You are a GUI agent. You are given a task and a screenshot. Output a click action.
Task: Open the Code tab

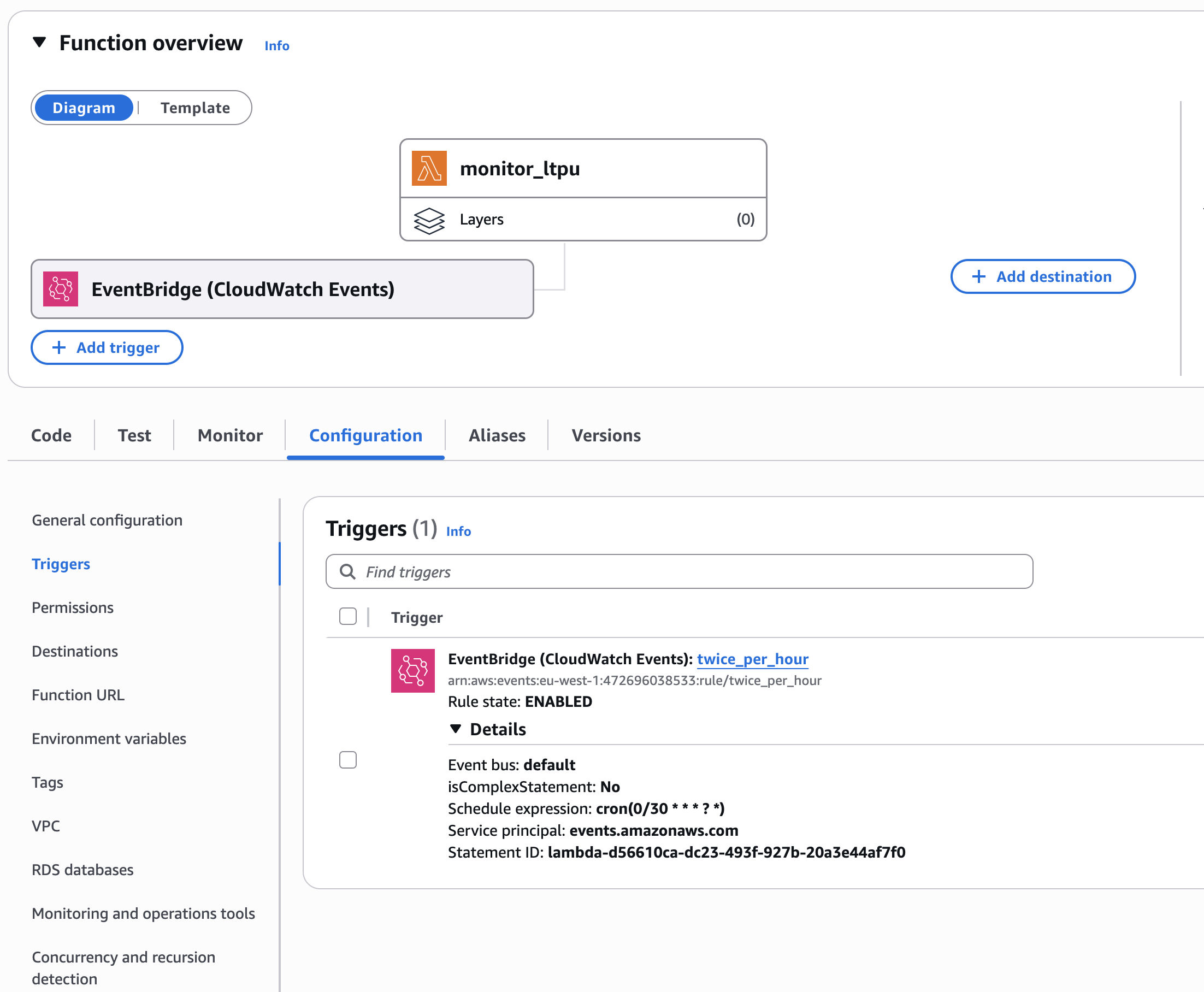(x=51, y=435)
